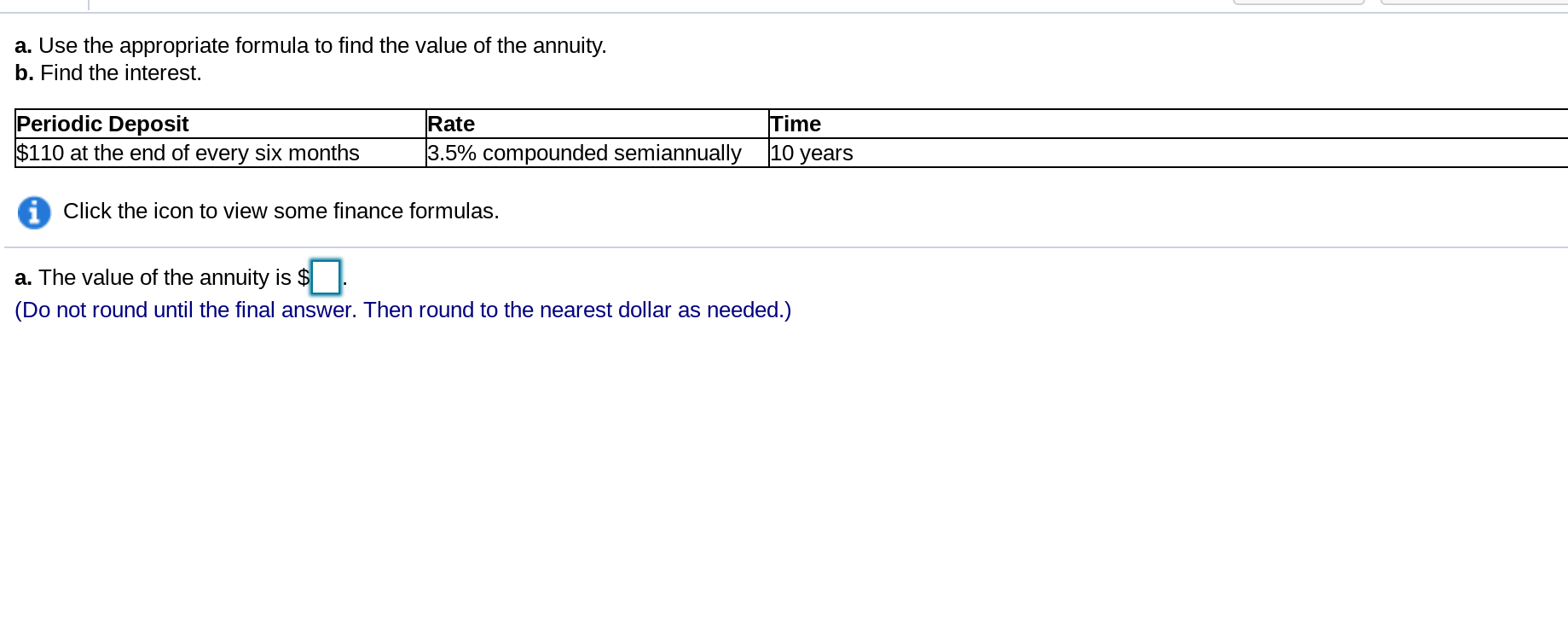Click the first partially visible top-right button

(1299, 3)
